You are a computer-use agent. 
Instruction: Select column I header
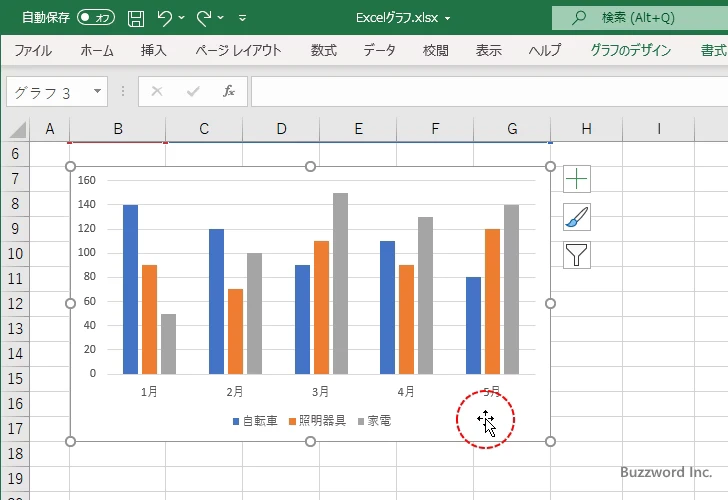pos(659,129)
